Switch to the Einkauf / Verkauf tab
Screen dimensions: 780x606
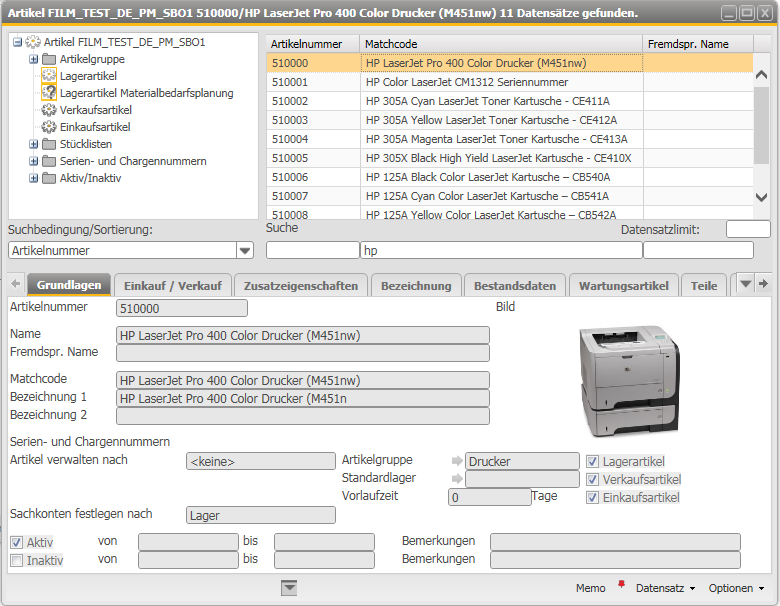point(173,286)
